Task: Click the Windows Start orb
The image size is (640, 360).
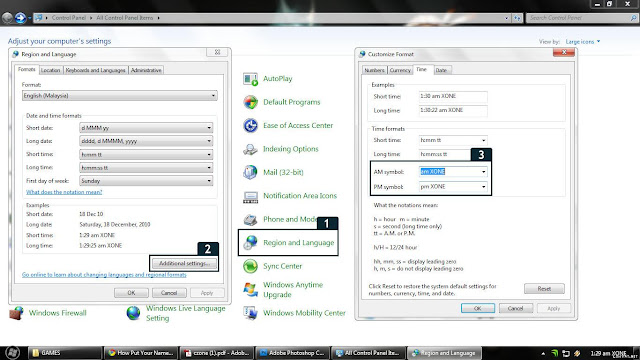Action: (x=12, y=353)
